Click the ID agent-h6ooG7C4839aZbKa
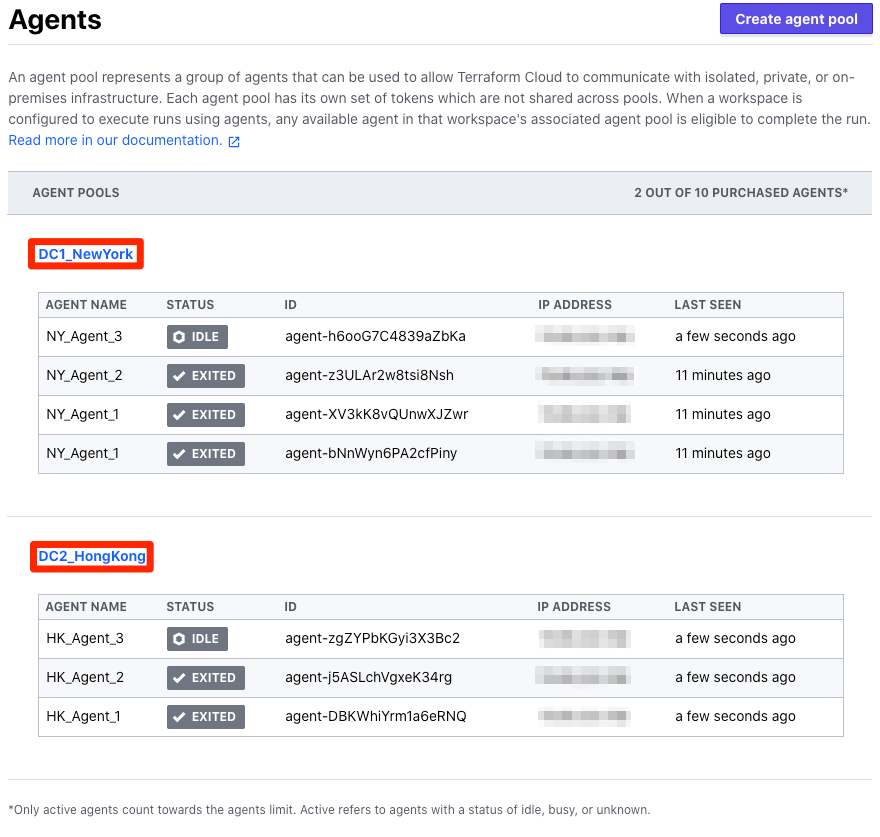Screen dimensions: 880x837 click(375, 337)
